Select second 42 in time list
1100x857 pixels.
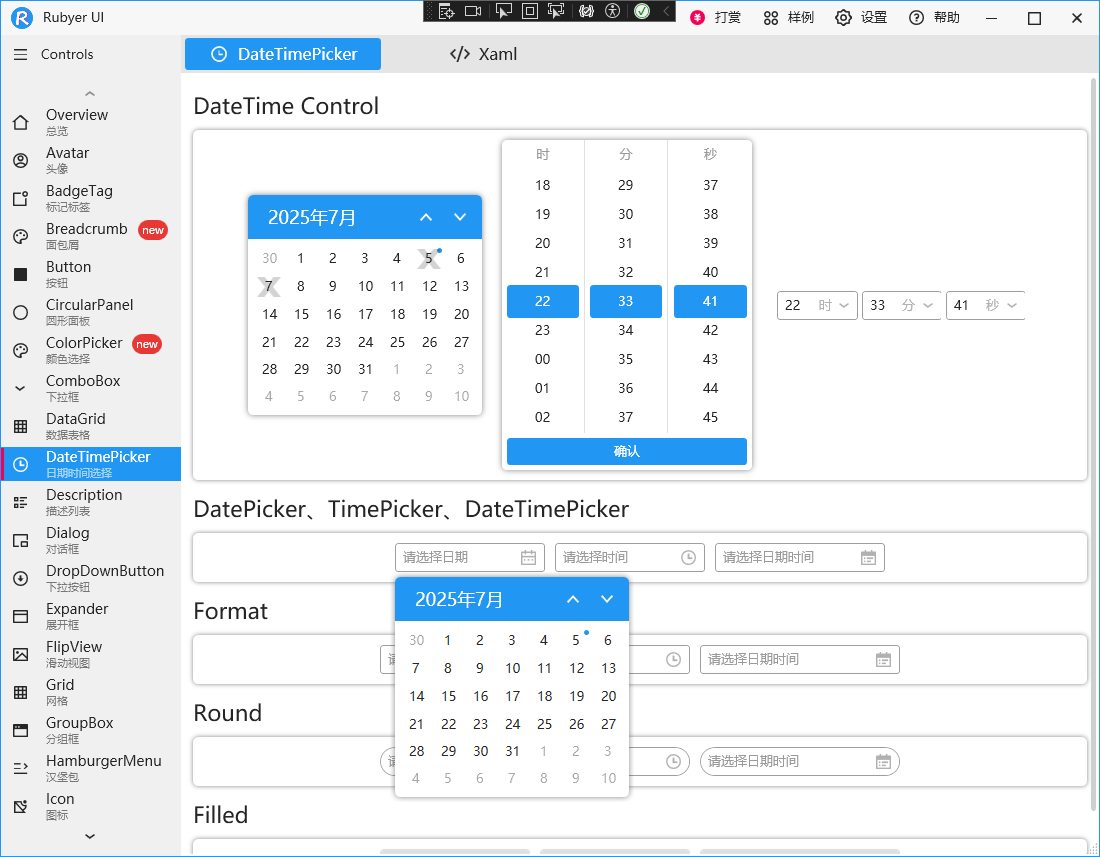[711, 330]
